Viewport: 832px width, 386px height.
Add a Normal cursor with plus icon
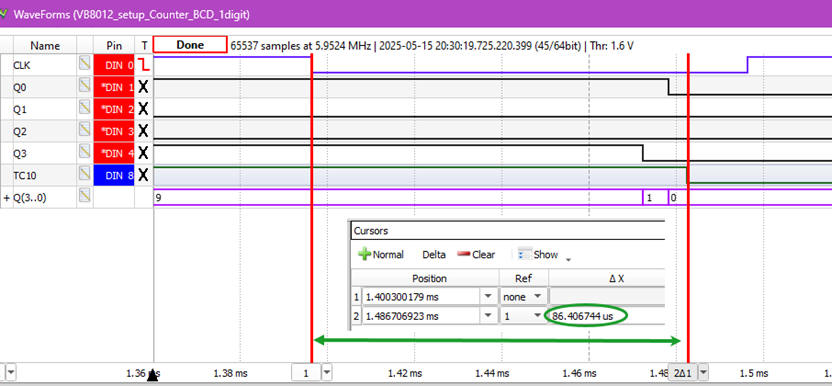point(380,254)
